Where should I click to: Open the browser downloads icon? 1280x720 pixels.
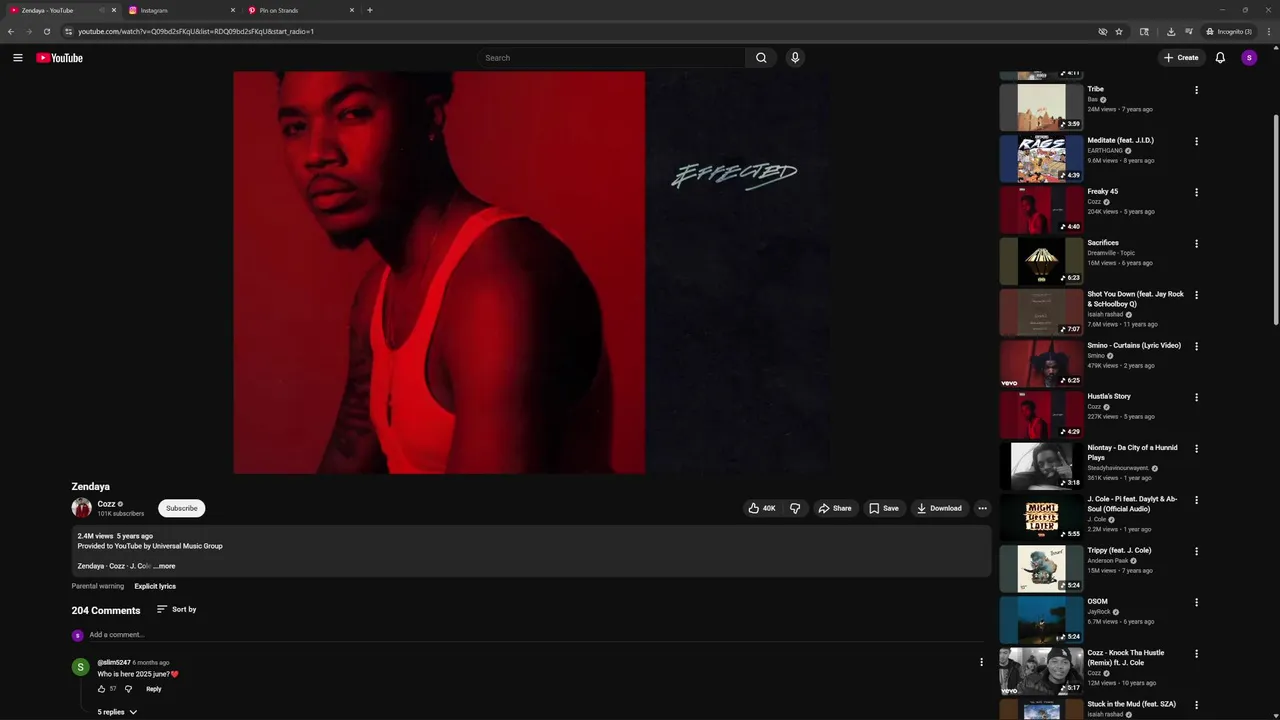click(x=1171, y=31)
